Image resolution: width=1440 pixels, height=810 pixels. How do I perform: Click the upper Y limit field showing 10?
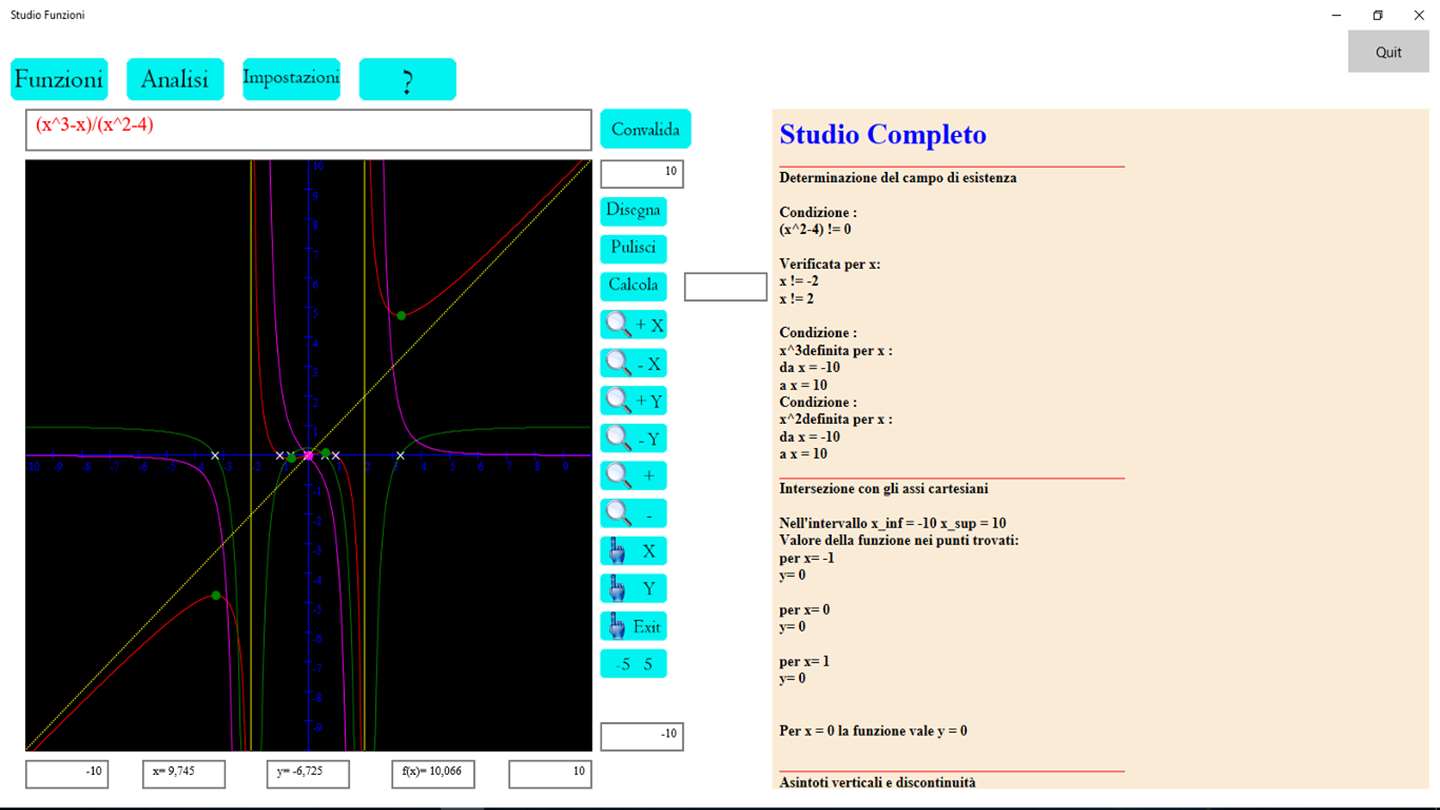click(x=642, y=173)
